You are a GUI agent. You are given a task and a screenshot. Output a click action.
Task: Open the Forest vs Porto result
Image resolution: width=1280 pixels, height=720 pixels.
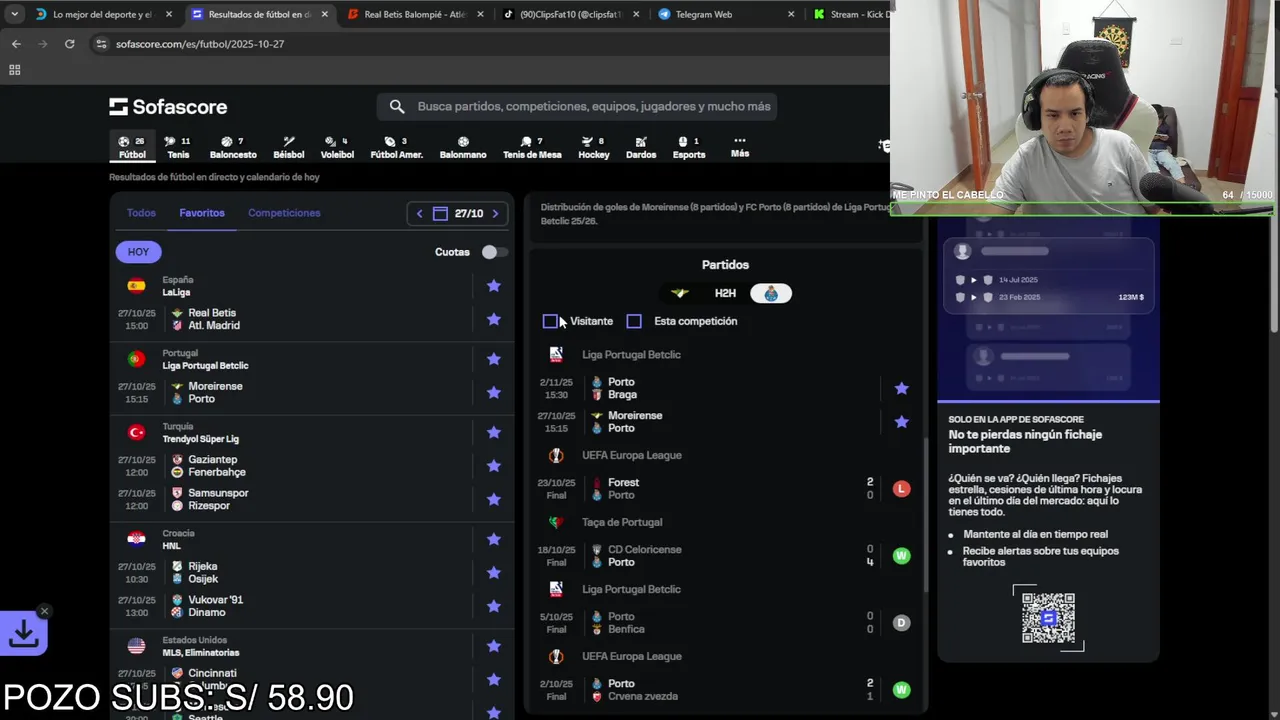(725, 489)
